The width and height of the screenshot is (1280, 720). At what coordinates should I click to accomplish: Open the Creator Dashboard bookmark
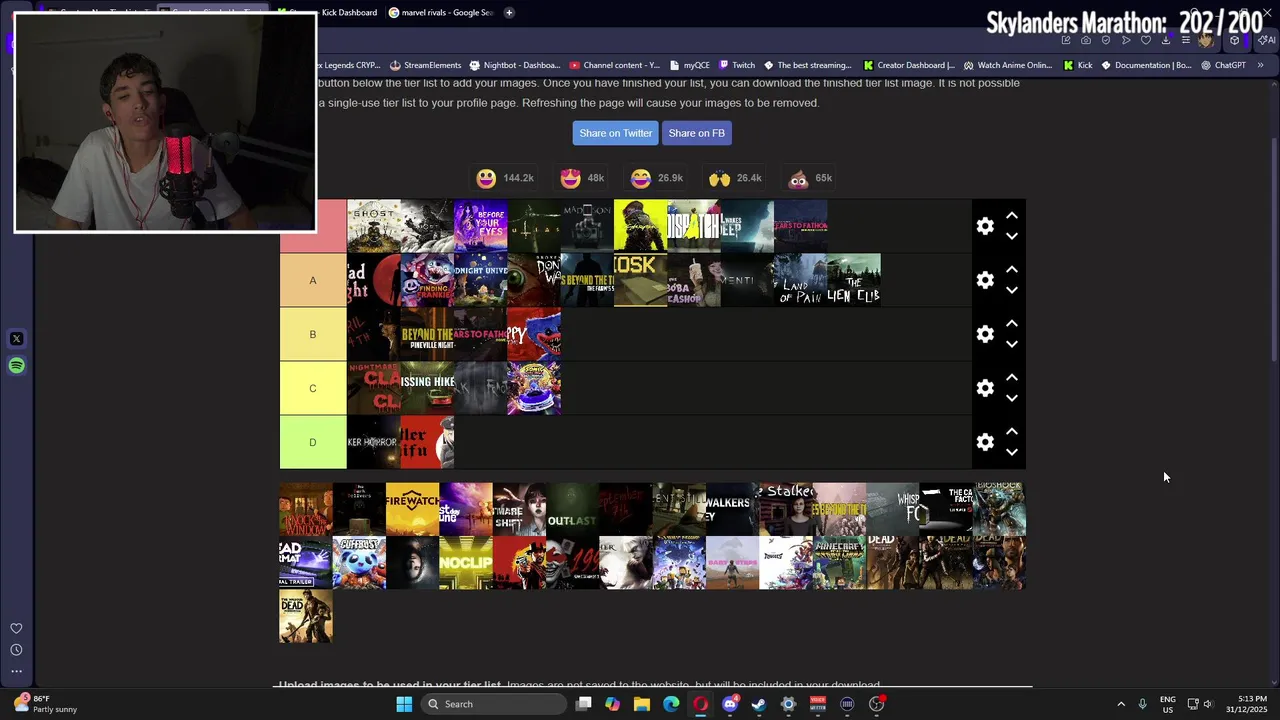coord(909,65)
